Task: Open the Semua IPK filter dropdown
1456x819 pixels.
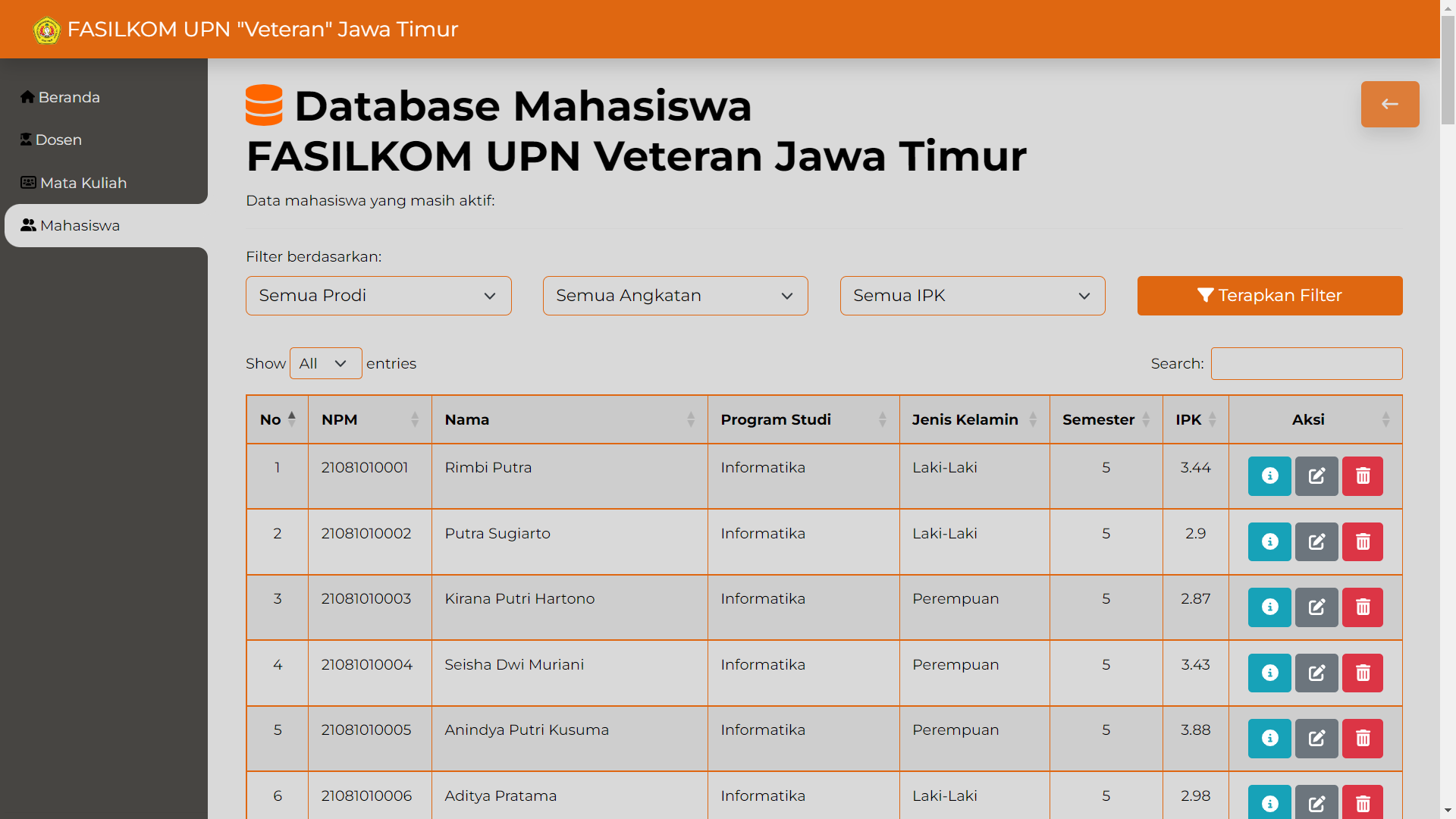Action: [973, 296]
